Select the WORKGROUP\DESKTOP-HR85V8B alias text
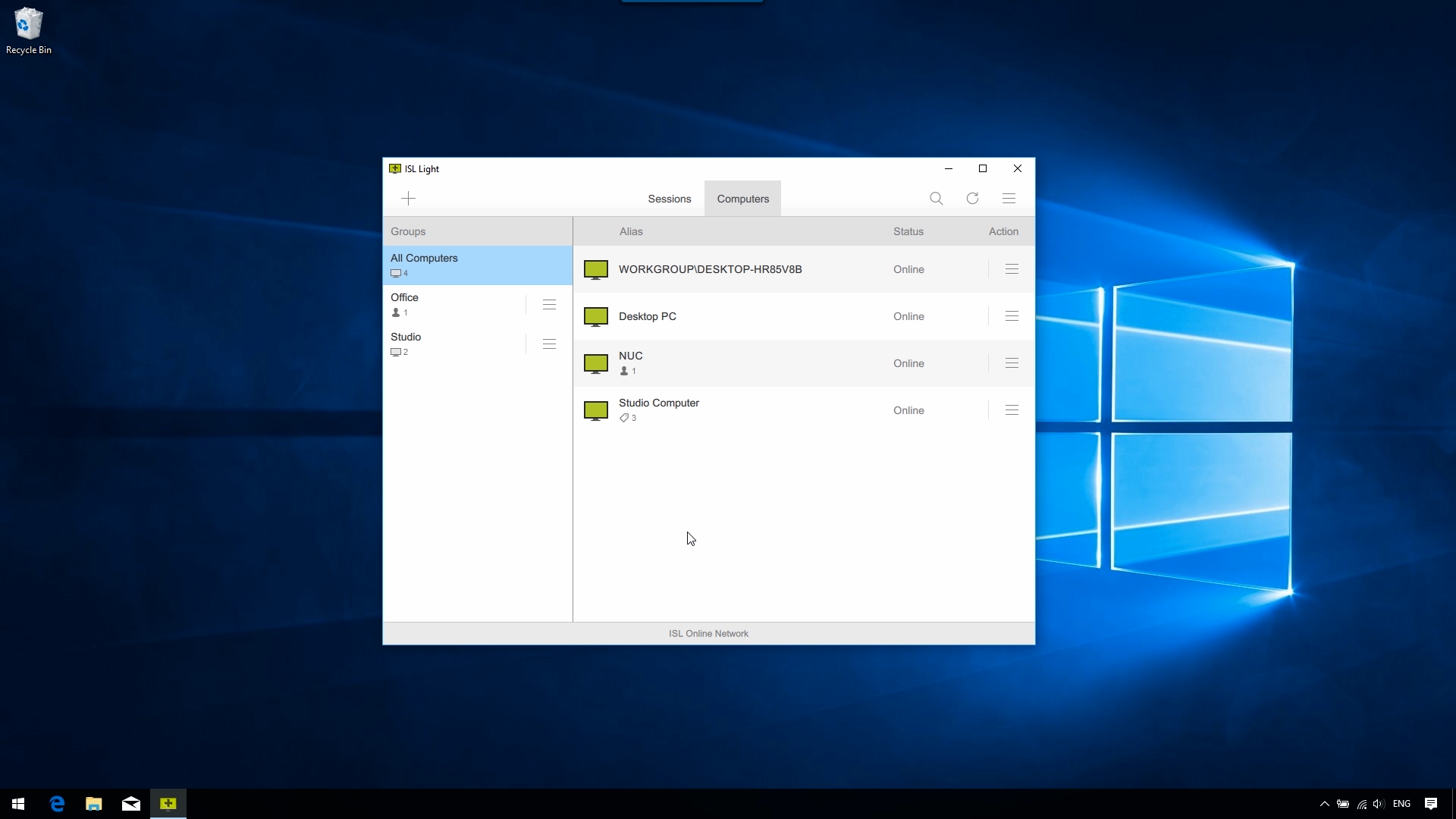Image resolution: width=1456 pixels, height=819 pixels. (x=711, y=269)
